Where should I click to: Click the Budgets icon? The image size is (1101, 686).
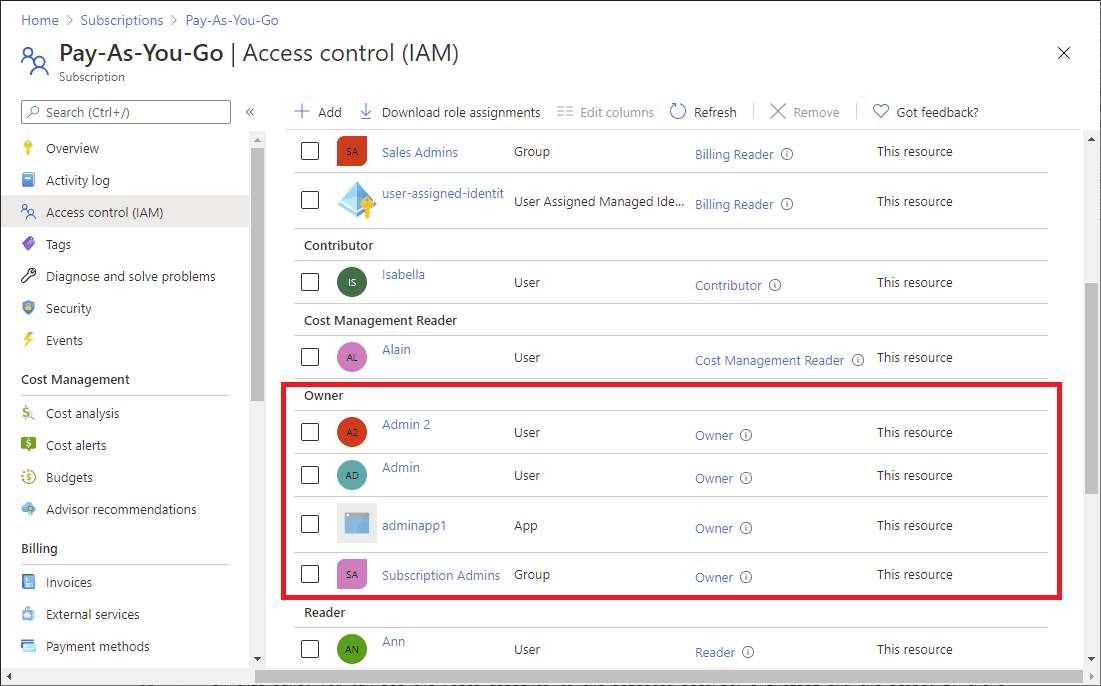(x=28, y=477)
